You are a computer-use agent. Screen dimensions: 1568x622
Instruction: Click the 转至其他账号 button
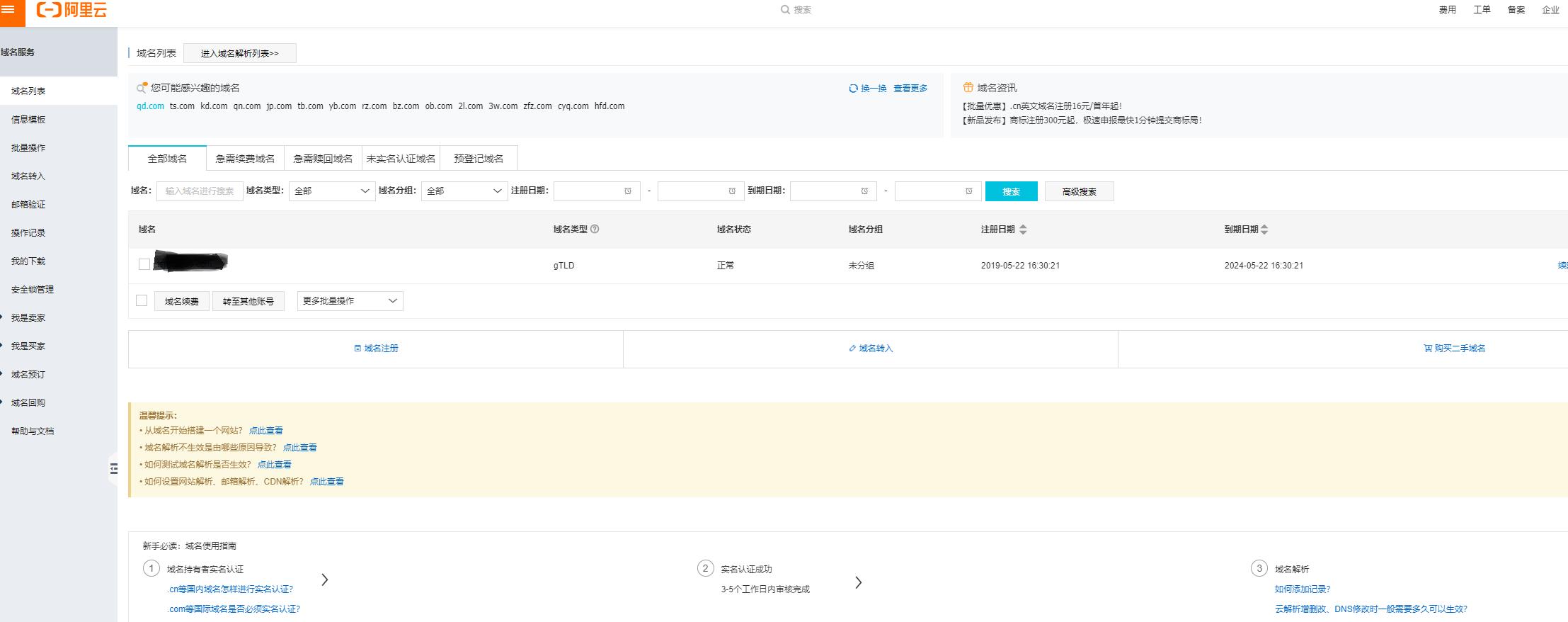tap(248, 301)
